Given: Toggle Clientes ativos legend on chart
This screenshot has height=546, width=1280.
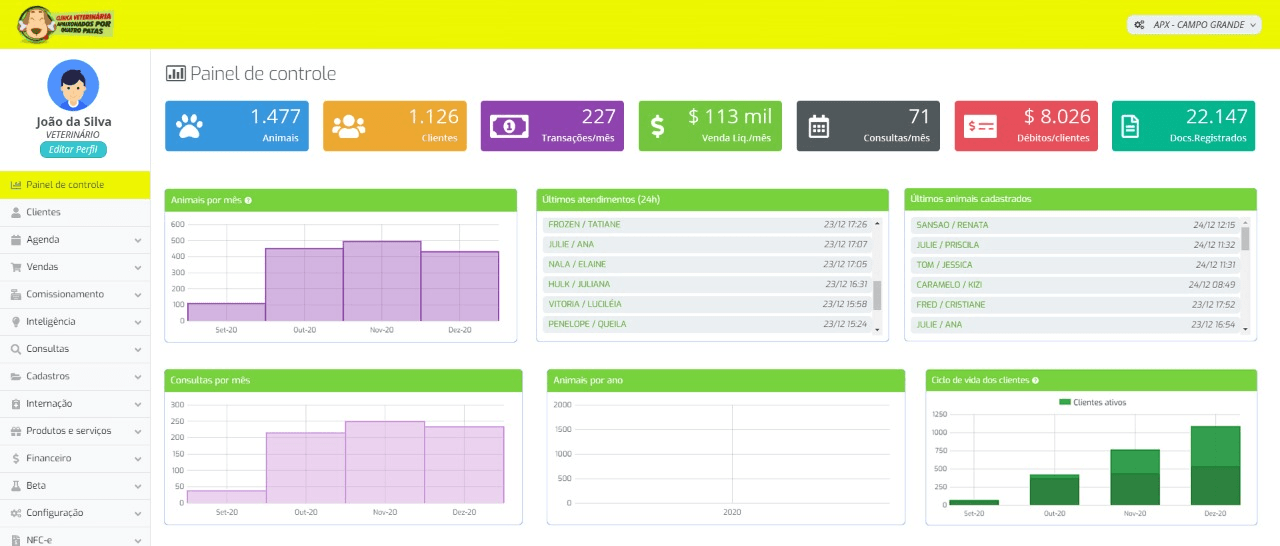Looking at the screenshot, I should point(1092,402).
